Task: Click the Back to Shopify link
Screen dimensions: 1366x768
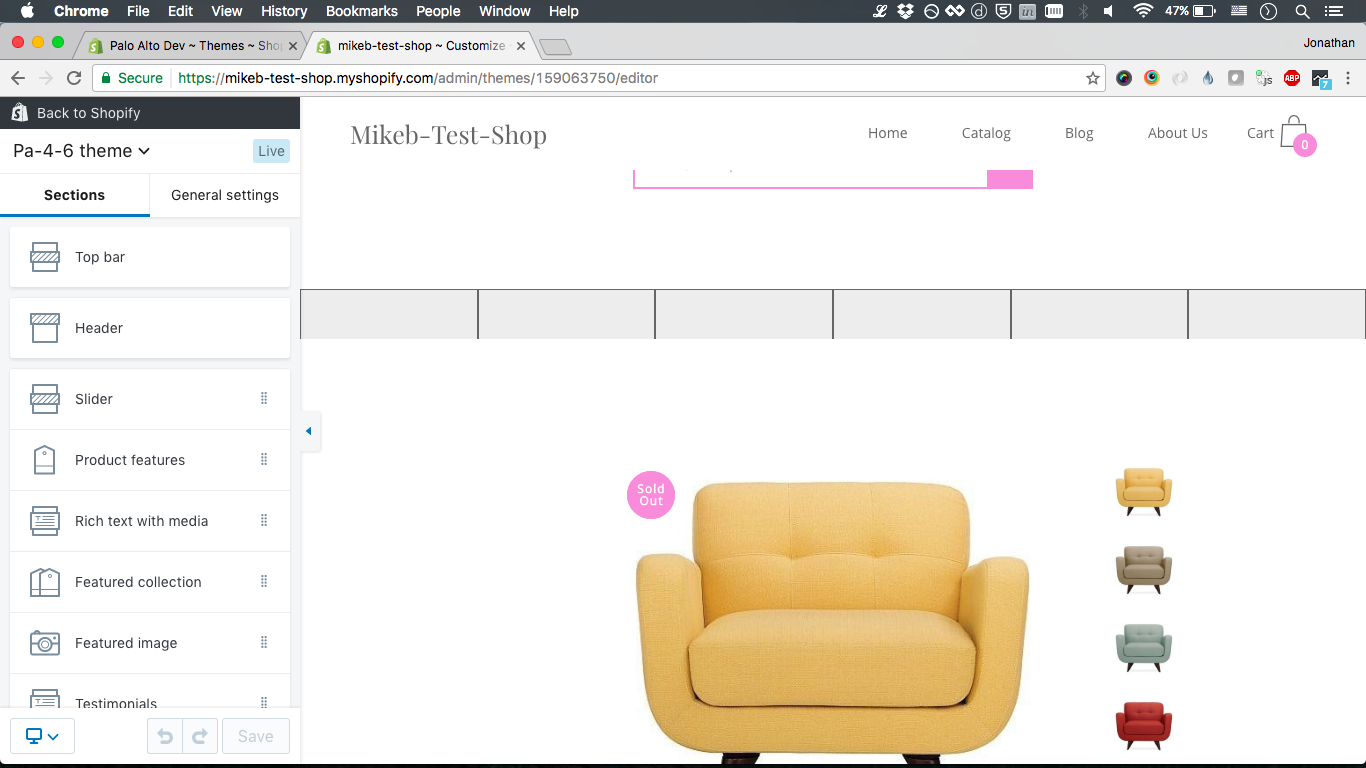Action: 87,112
